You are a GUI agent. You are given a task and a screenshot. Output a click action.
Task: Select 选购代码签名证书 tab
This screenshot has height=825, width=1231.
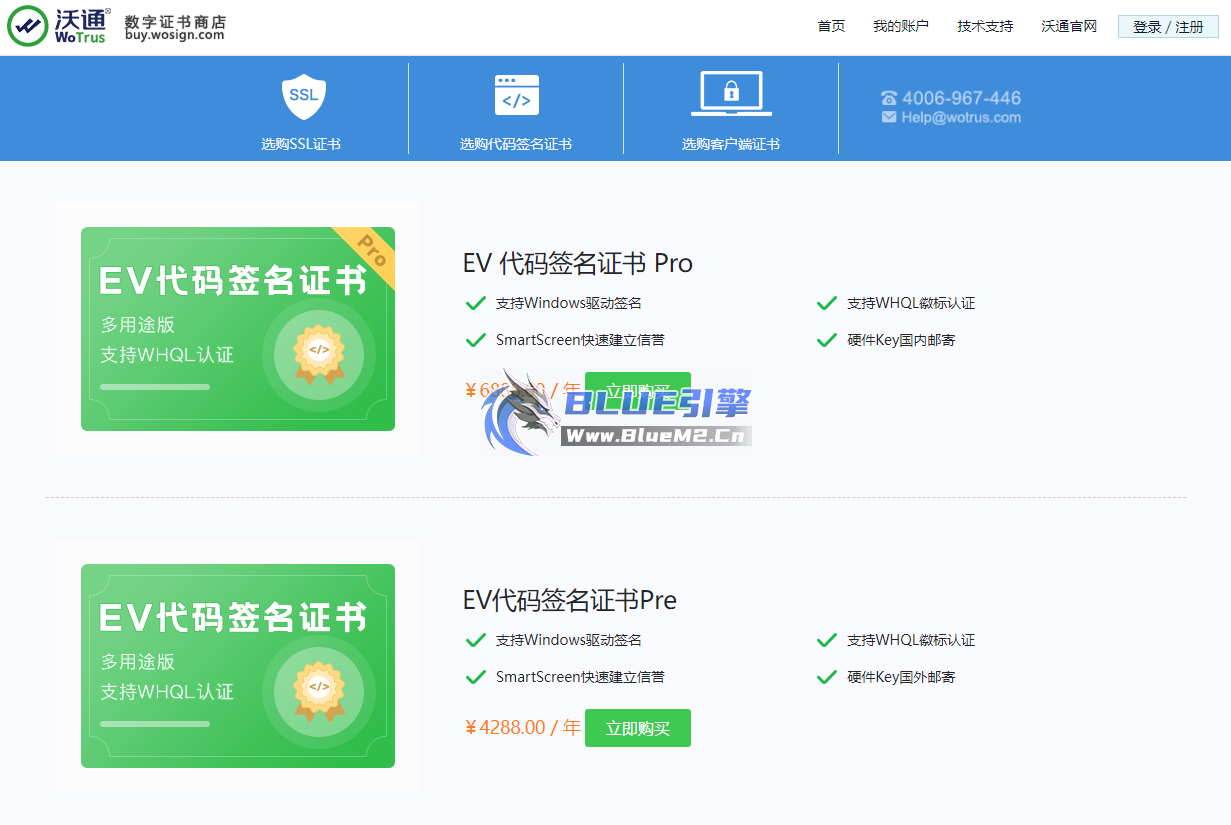[x=516, y=144]
